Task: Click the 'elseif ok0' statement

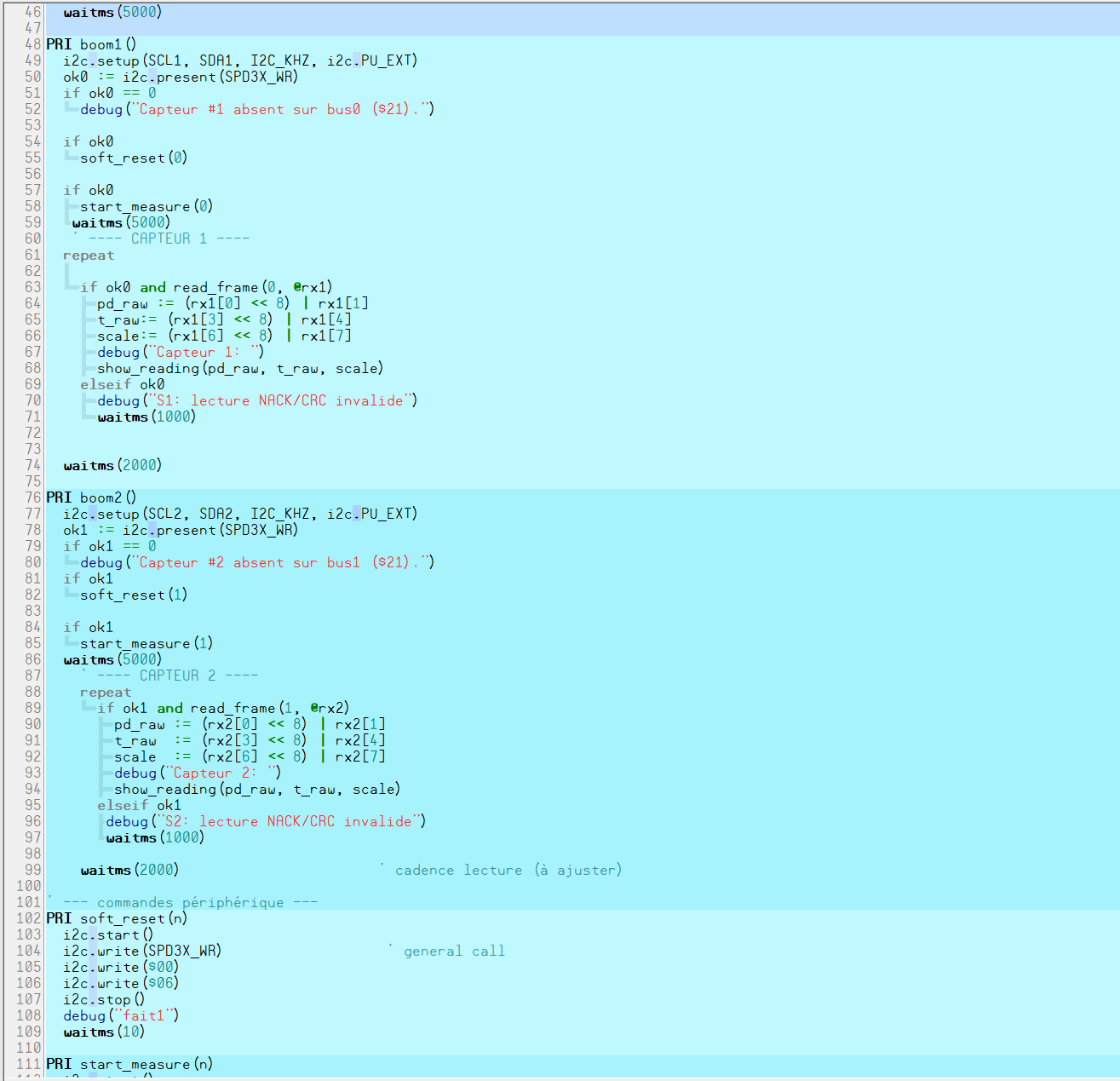Action: click(123, 384)
